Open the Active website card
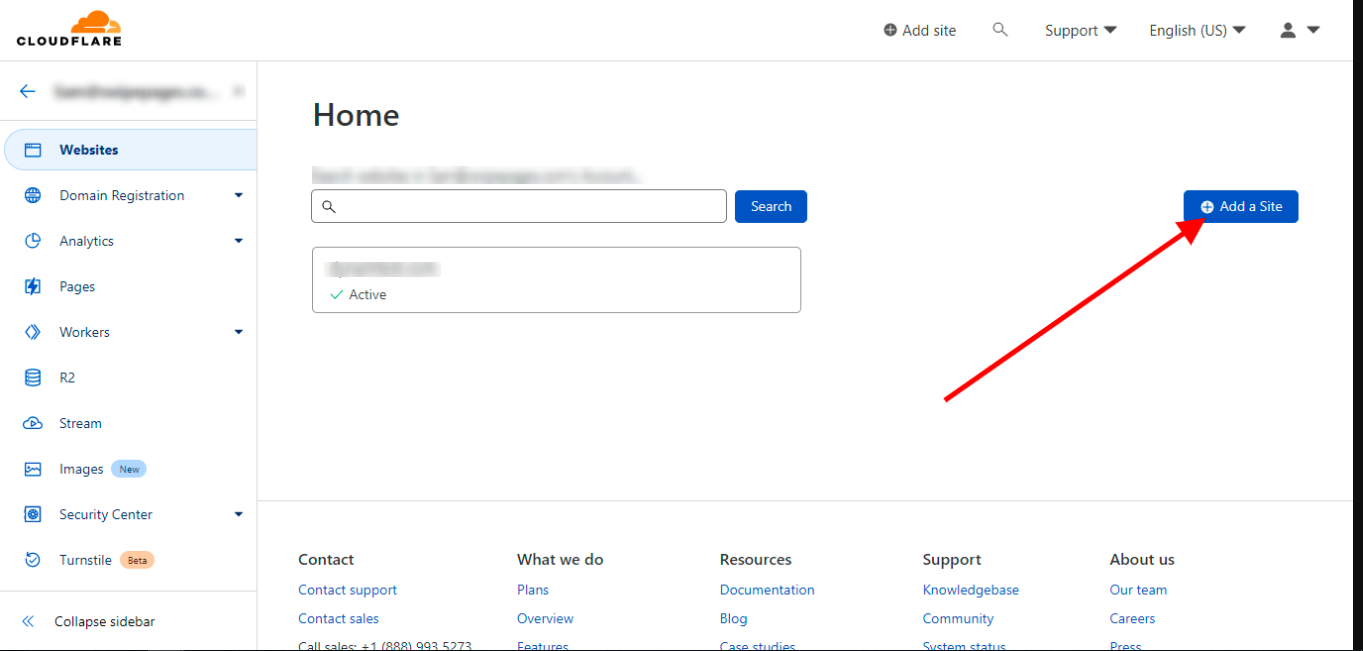 (x=556, y=280)
